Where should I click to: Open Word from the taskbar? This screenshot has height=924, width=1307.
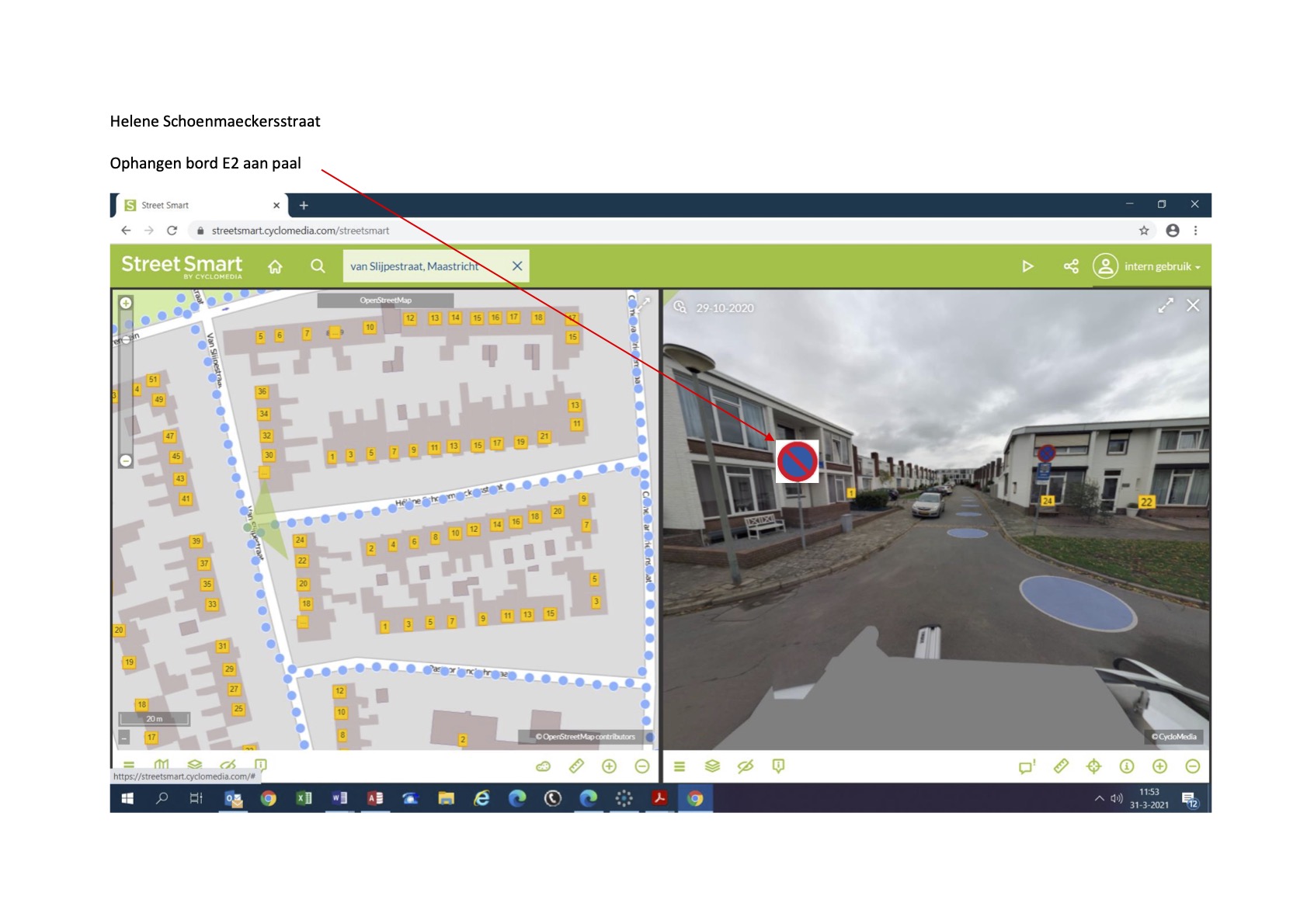pyautogui.click(x=339, y=798)
